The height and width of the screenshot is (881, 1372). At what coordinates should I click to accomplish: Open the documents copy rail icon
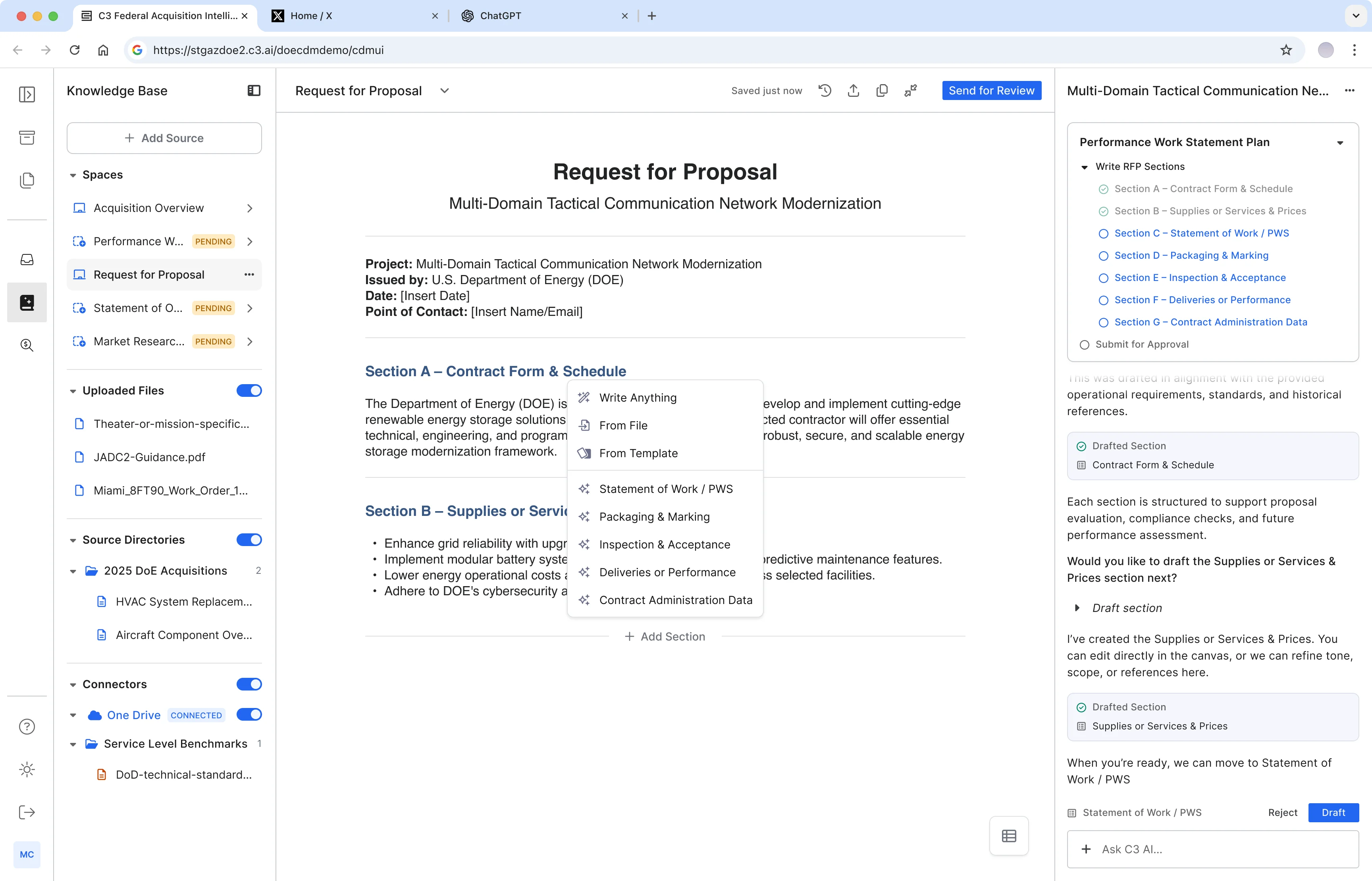27,180
